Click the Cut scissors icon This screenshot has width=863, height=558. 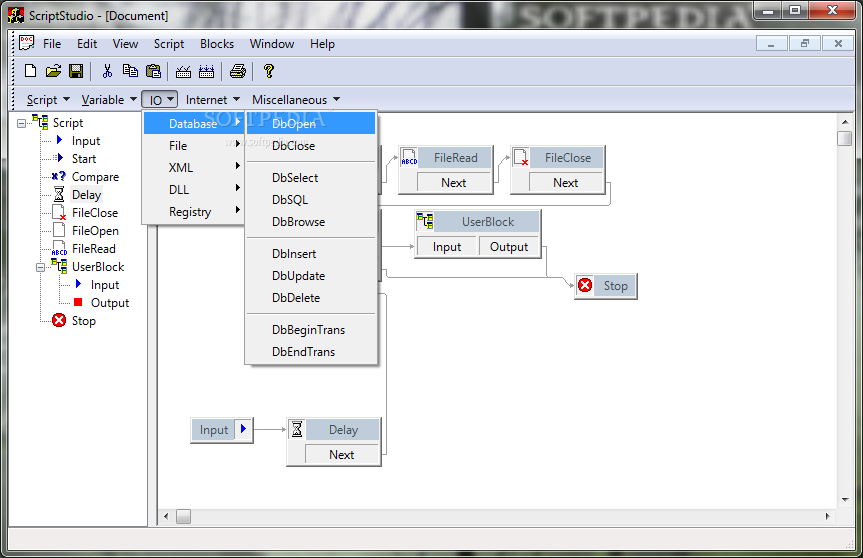tap(107, 71)
